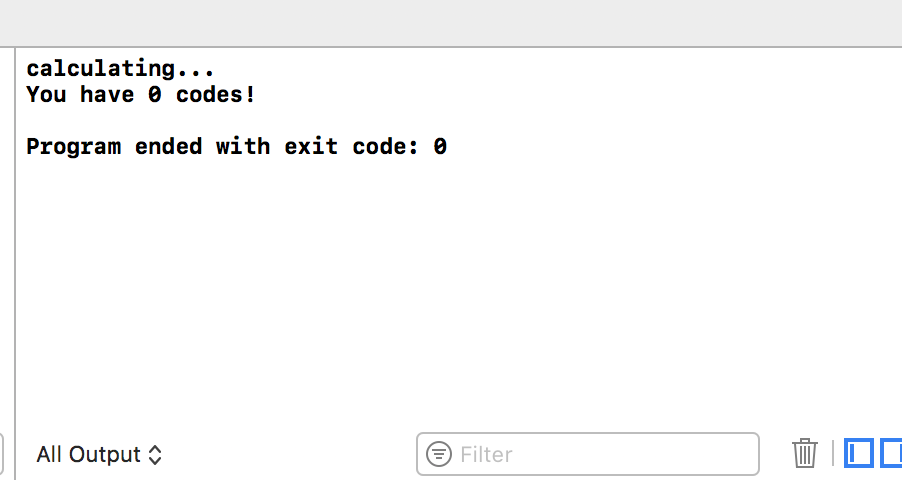
Task: Click the word "Program" in the console
Action: tap(74, 146)
